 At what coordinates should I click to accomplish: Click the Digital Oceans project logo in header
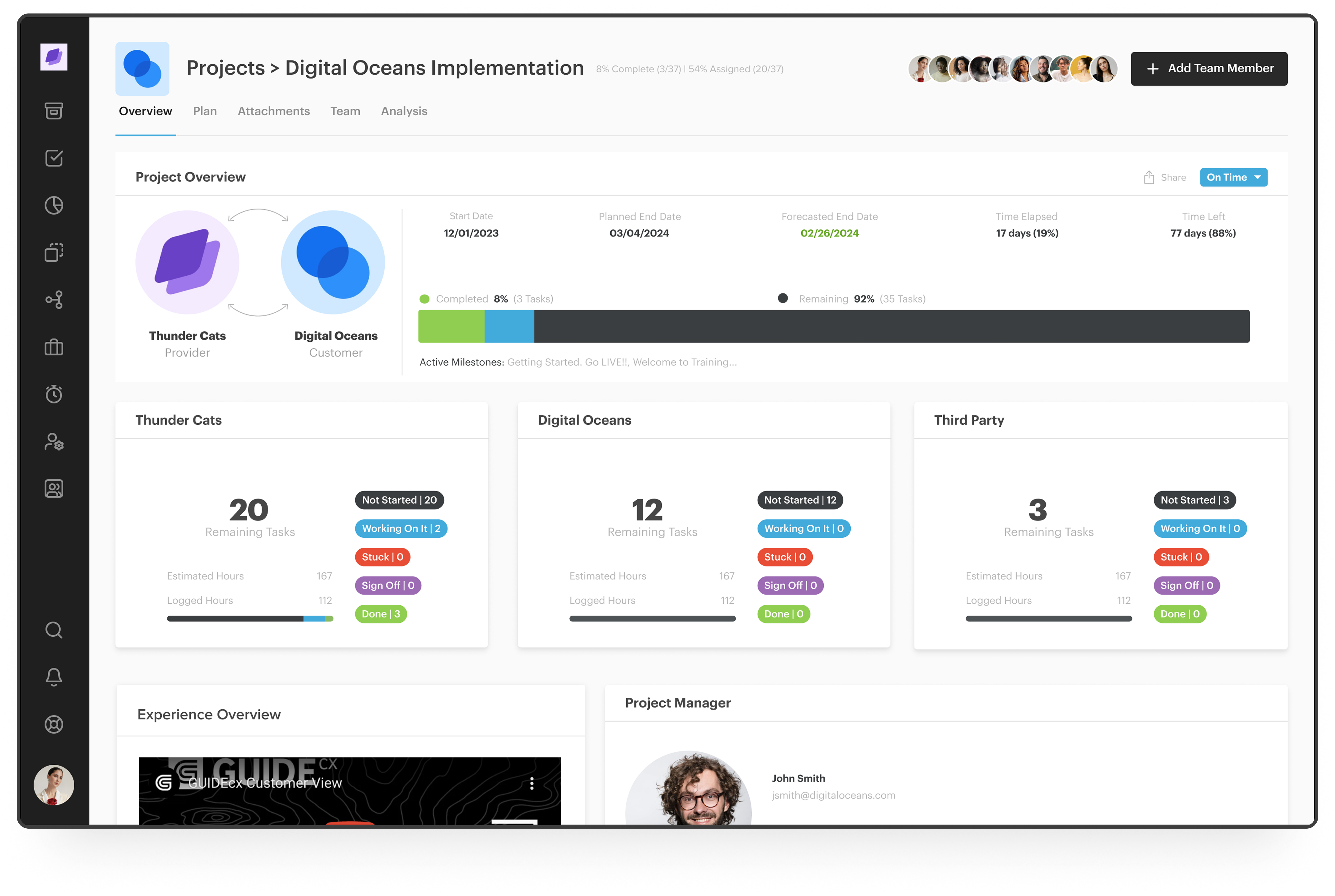pos(142,68)
